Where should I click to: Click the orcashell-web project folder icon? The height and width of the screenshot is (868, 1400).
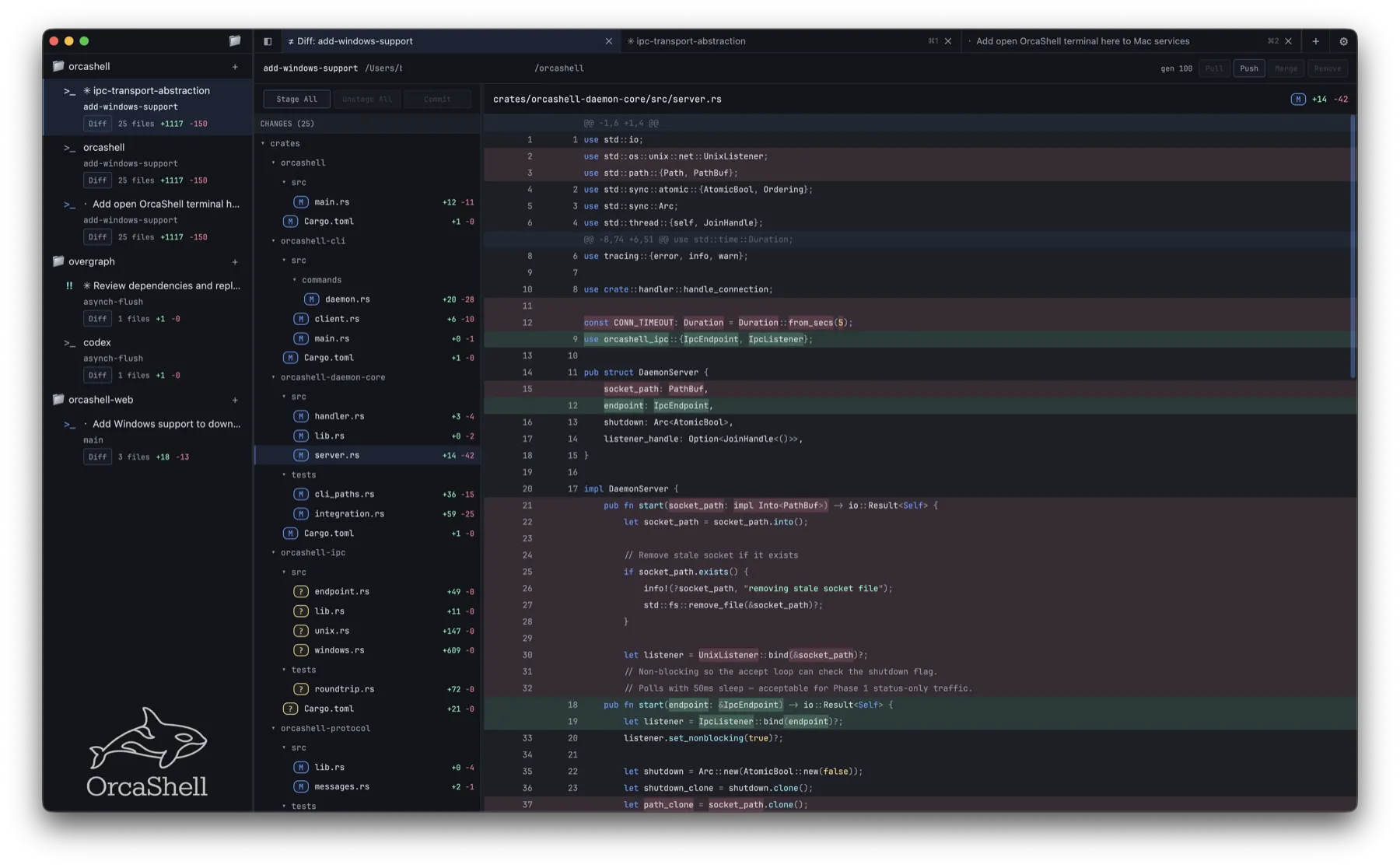click(x=58, y=400)
